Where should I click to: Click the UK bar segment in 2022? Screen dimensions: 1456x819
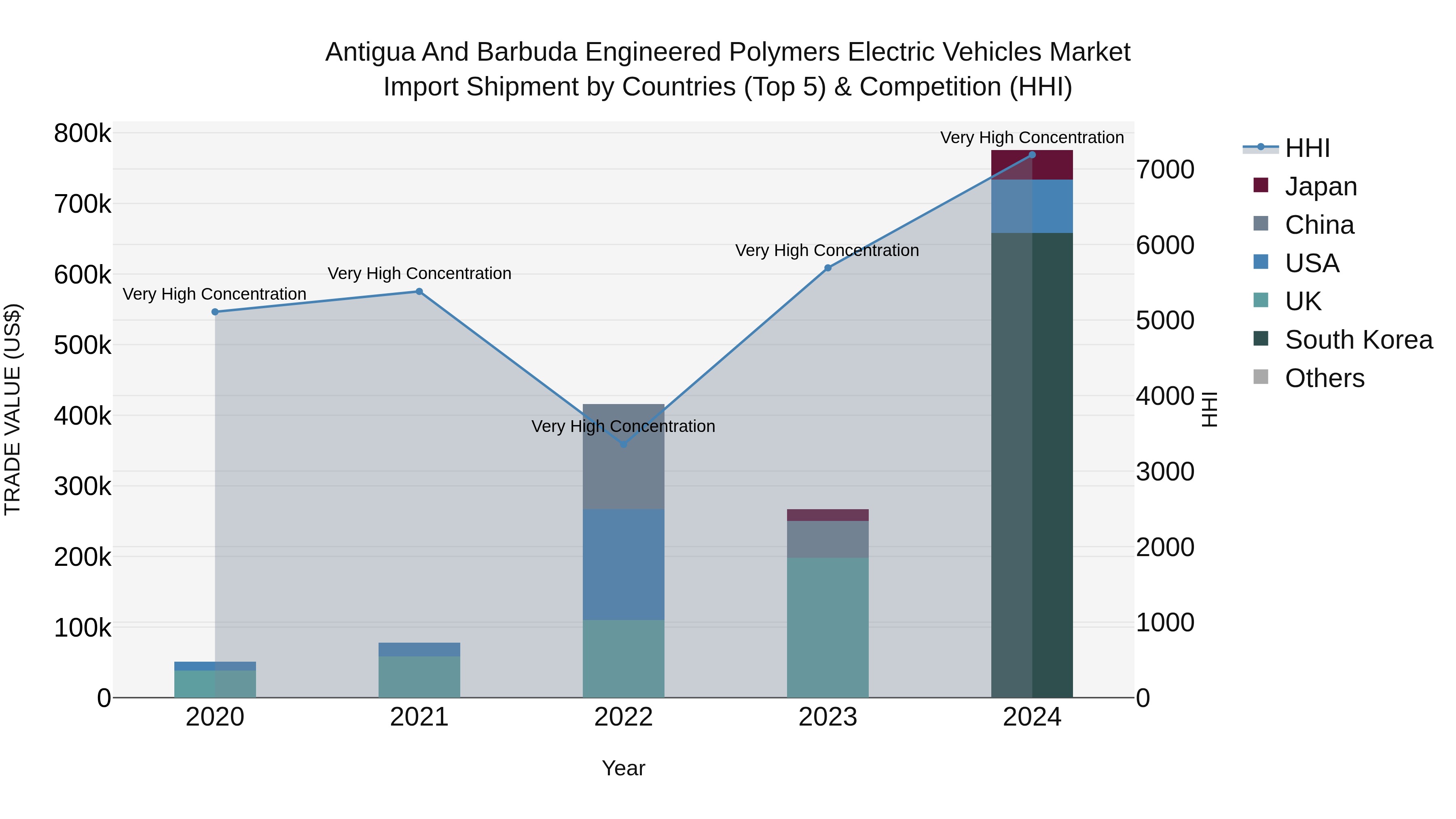623,658
